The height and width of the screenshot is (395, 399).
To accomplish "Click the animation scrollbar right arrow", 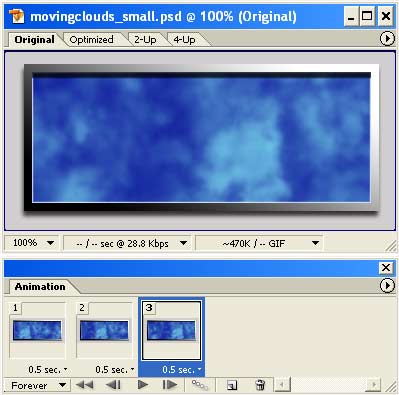I will click(373, 385).
